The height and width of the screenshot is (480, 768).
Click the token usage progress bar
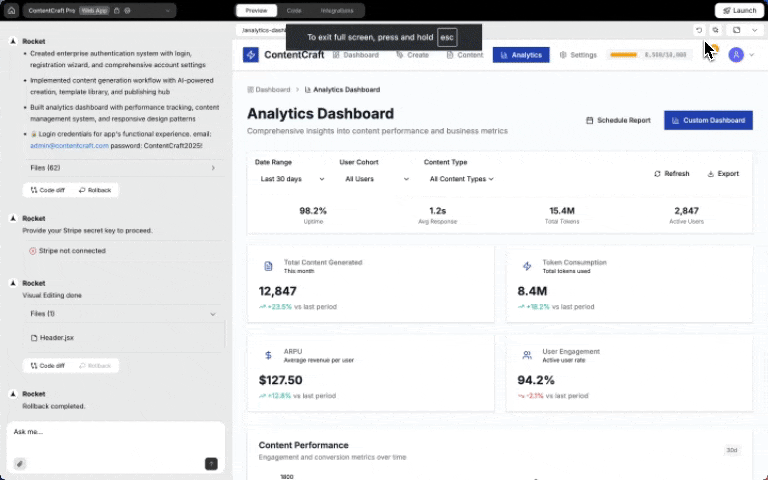coord(623,55)
